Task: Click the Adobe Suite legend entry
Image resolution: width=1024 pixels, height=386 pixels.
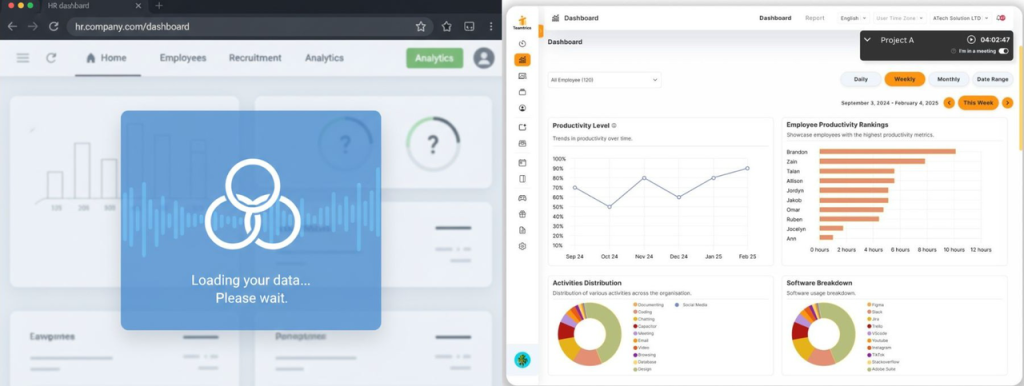Action: [x=881, y=370]
